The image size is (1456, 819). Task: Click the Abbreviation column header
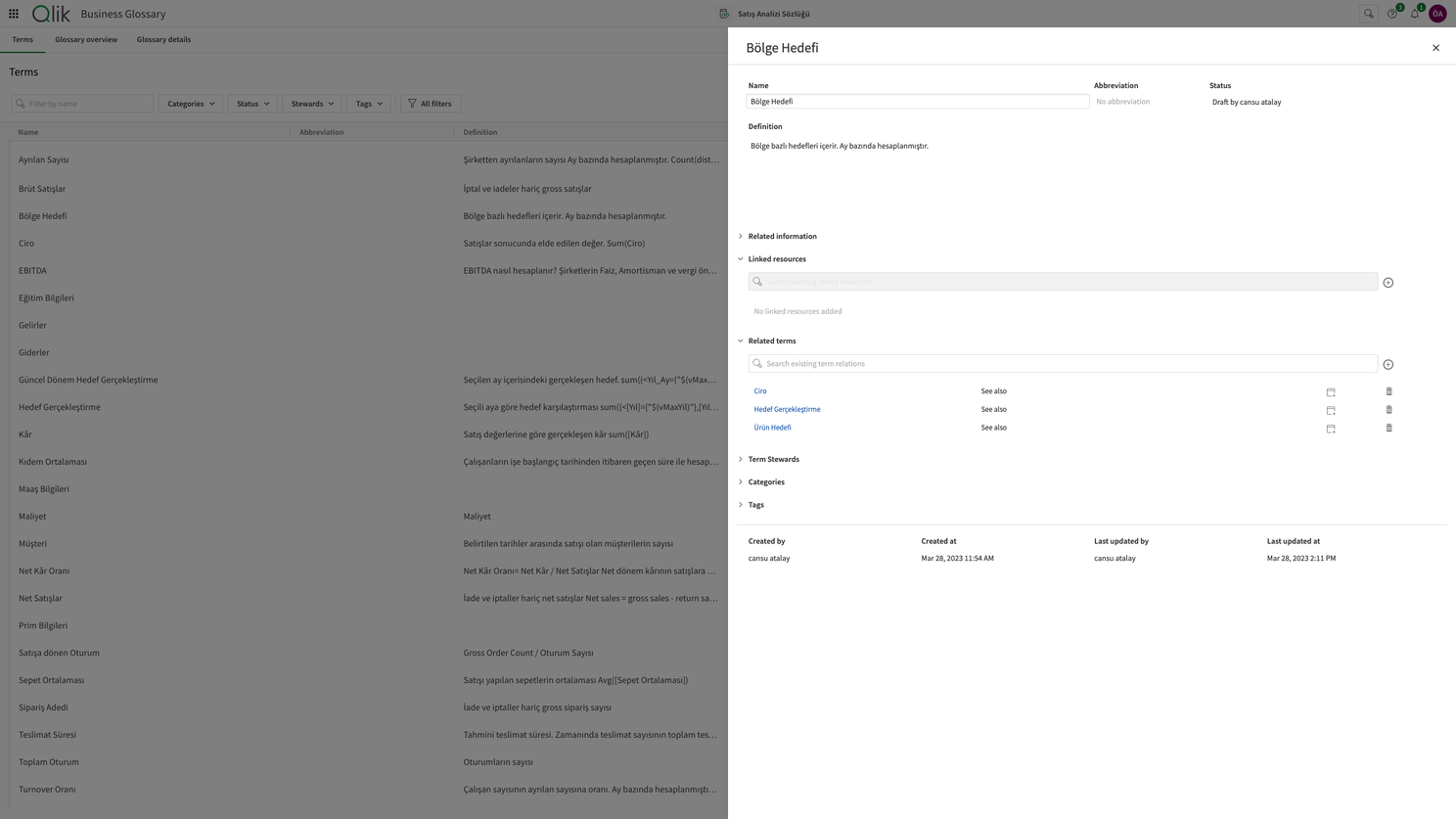click(321, 132)
